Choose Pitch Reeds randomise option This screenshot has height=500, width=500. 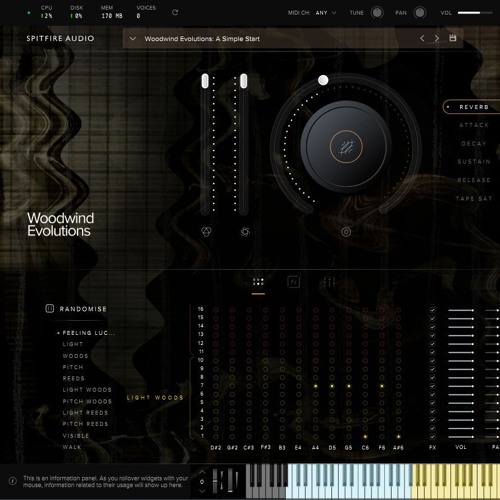click(85, 424)
